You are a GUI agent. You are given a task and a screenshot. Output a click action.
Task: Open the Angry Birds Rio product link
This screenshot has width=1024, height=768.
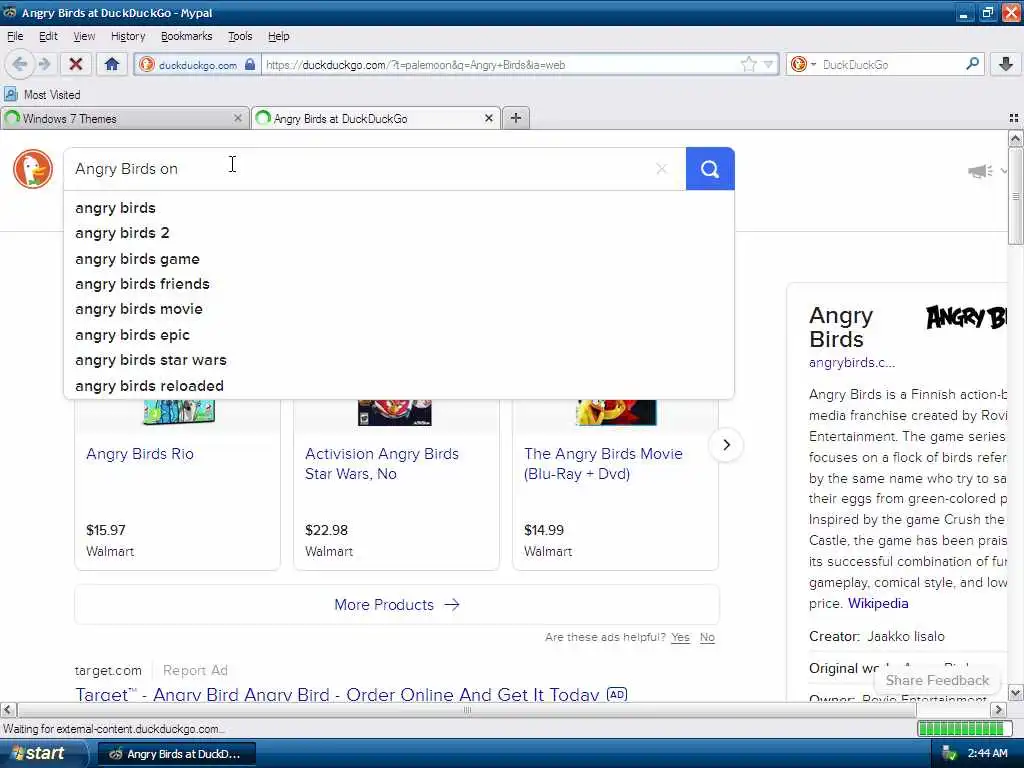click(x=140, y=454)
